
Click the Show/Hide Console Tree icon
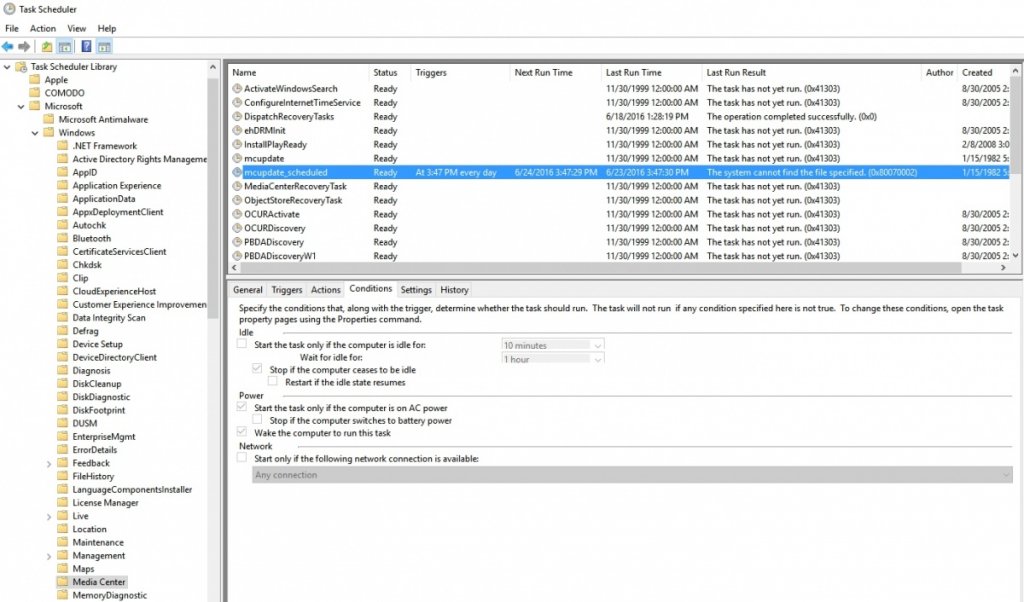[65, 46]
